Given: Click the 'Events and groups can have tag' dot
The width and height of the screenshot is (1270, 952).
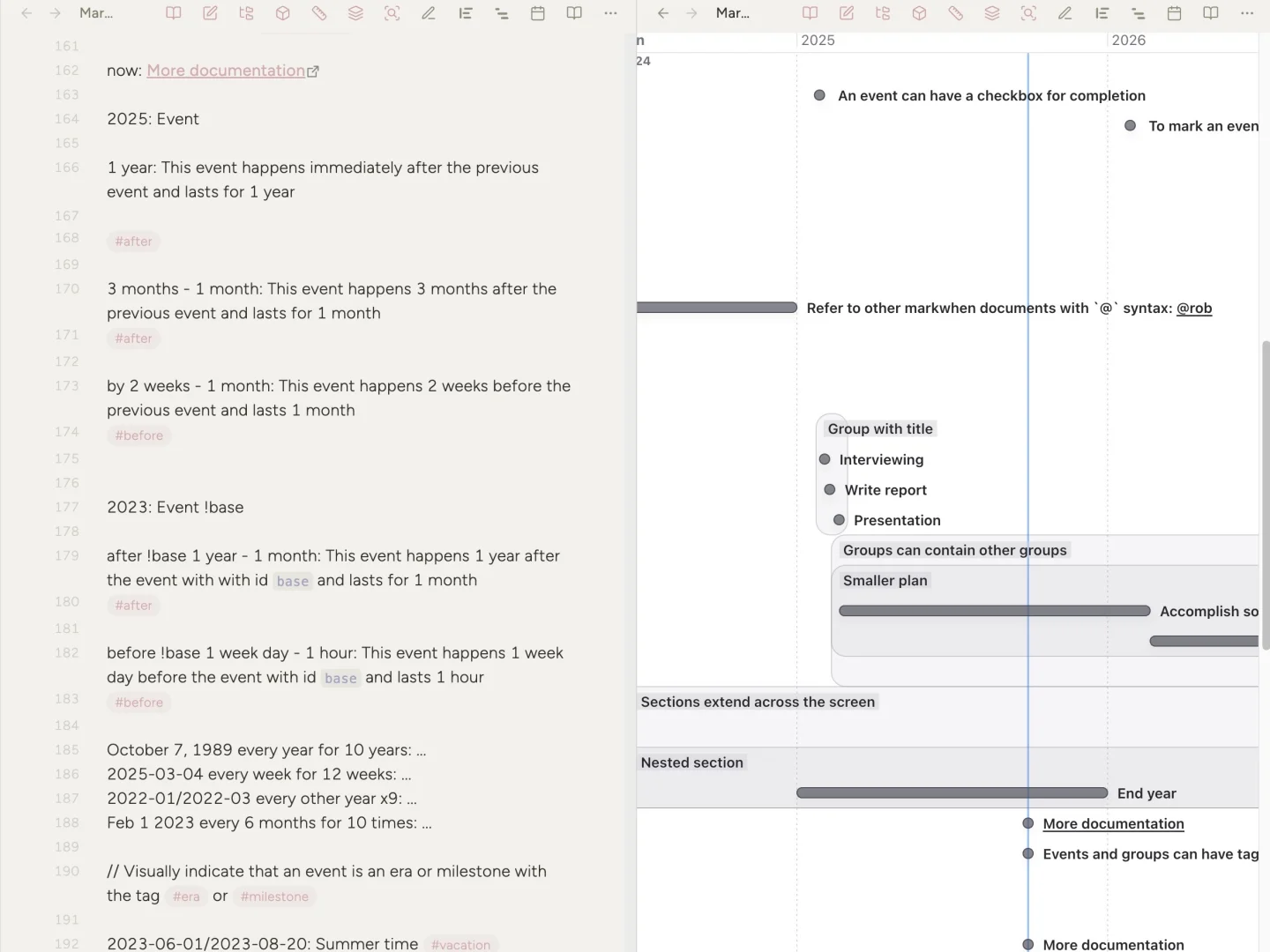Looking at the screenshot, I should click(1027, 853).
